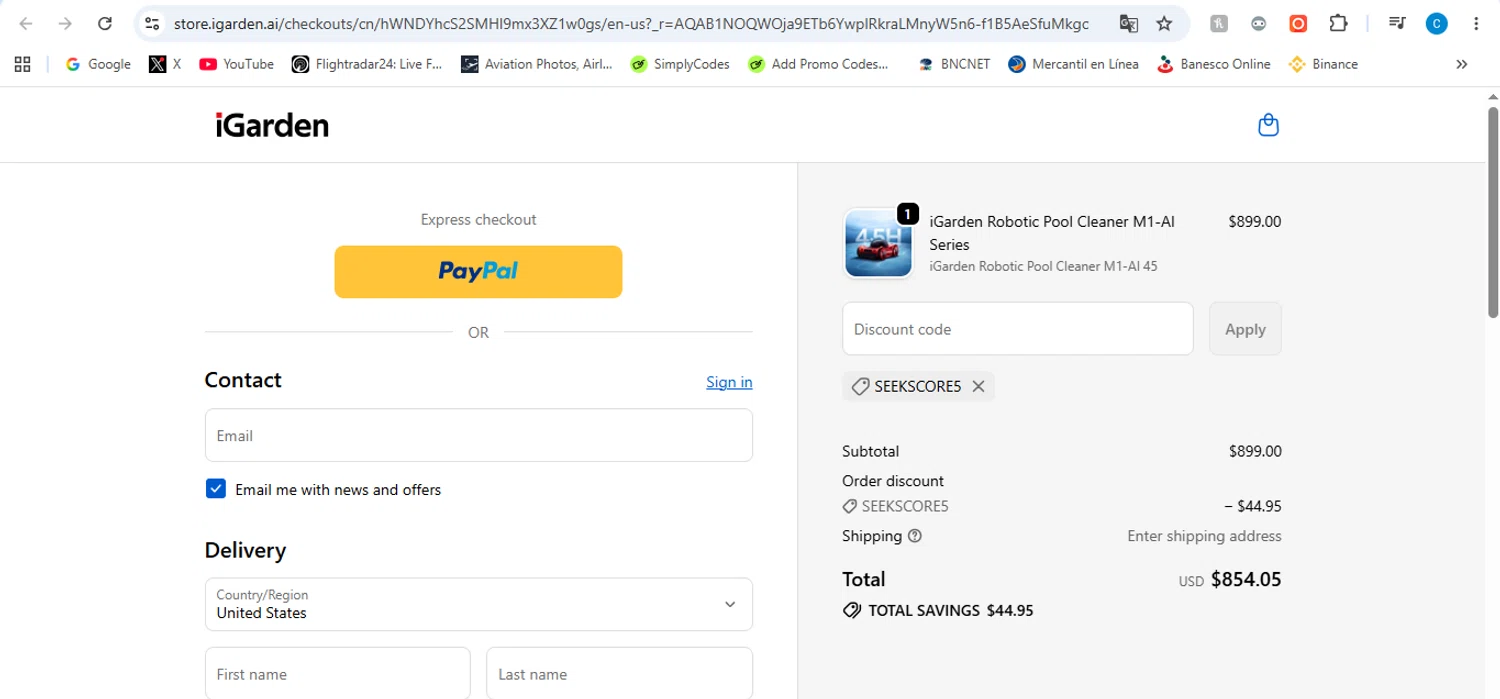
Task: Pay with the PayPal express button
Action: pos(478,271)
